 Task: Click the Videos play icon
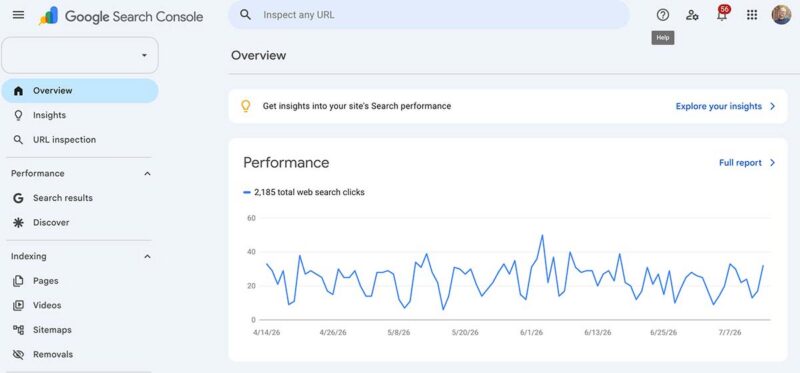point(18,305)
